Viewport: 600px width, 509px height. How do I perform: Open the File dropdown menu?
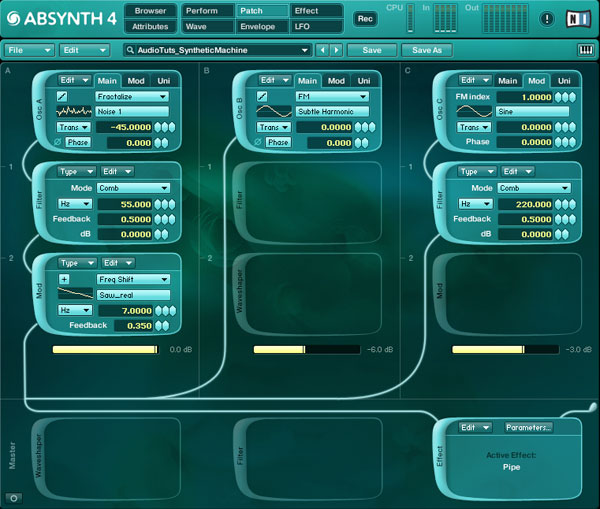click(x=29, y=50)
